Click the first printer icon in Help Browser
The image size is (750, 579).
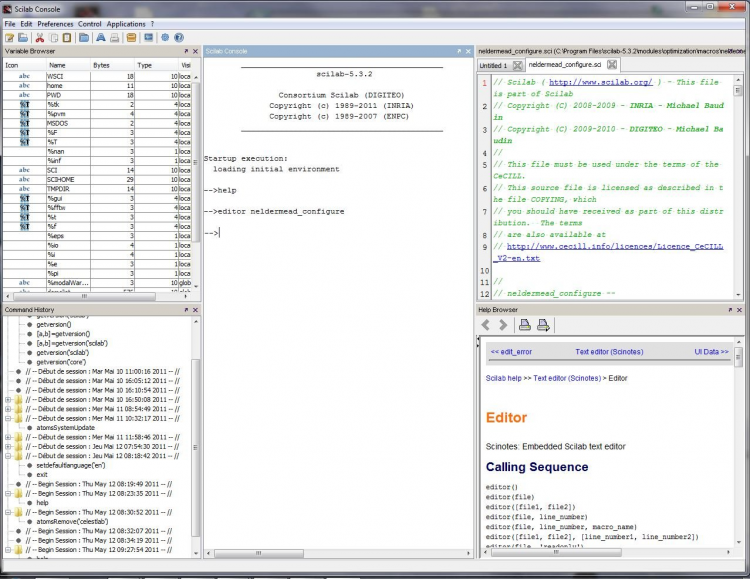524,324
